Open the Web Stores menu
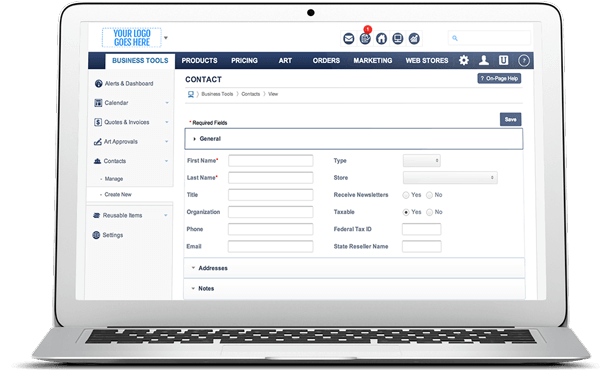Screen dimensions: 610x370 (427, 61)
